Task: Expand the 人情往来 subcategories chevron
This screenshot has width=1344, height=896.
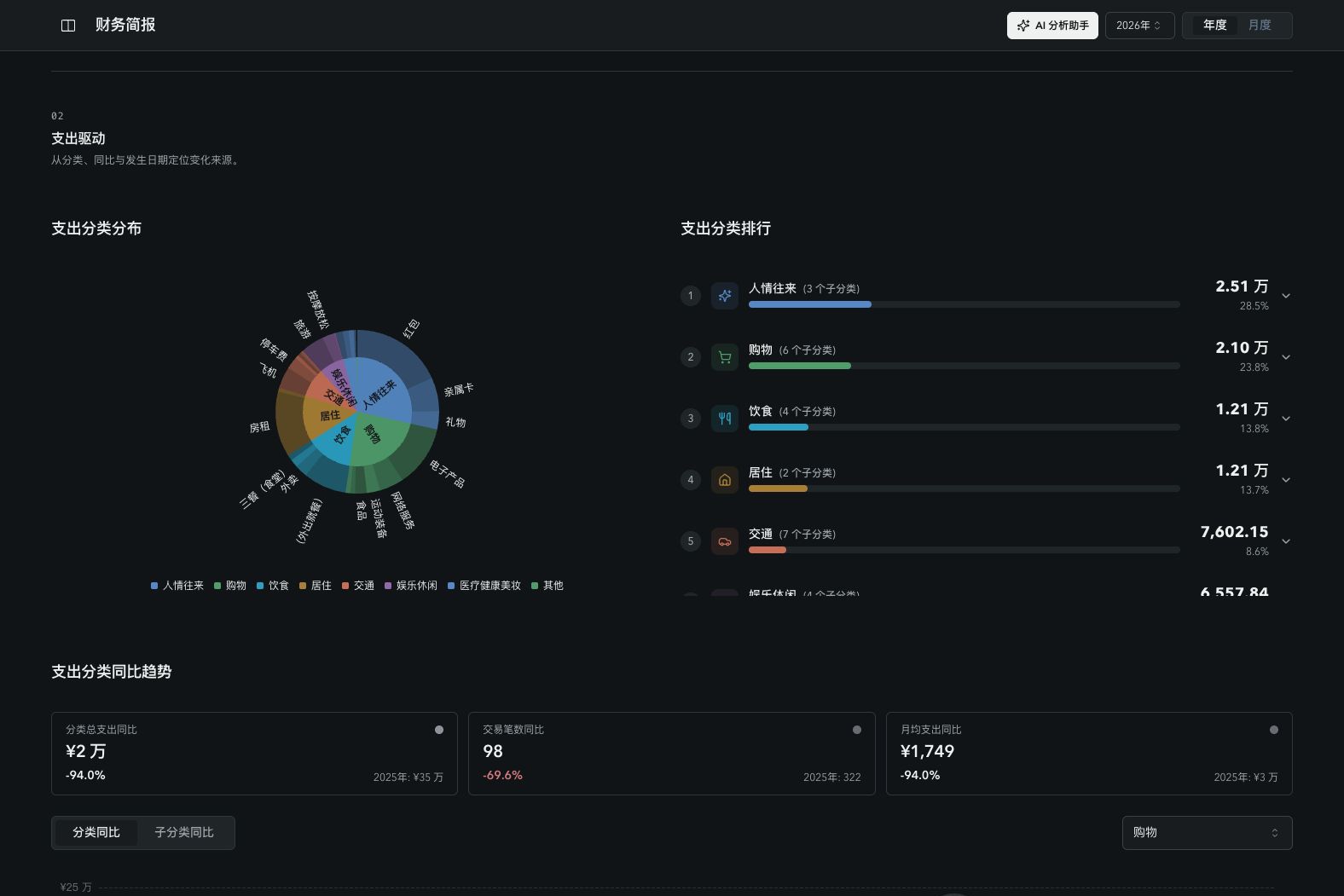Action: point(1286,296)
